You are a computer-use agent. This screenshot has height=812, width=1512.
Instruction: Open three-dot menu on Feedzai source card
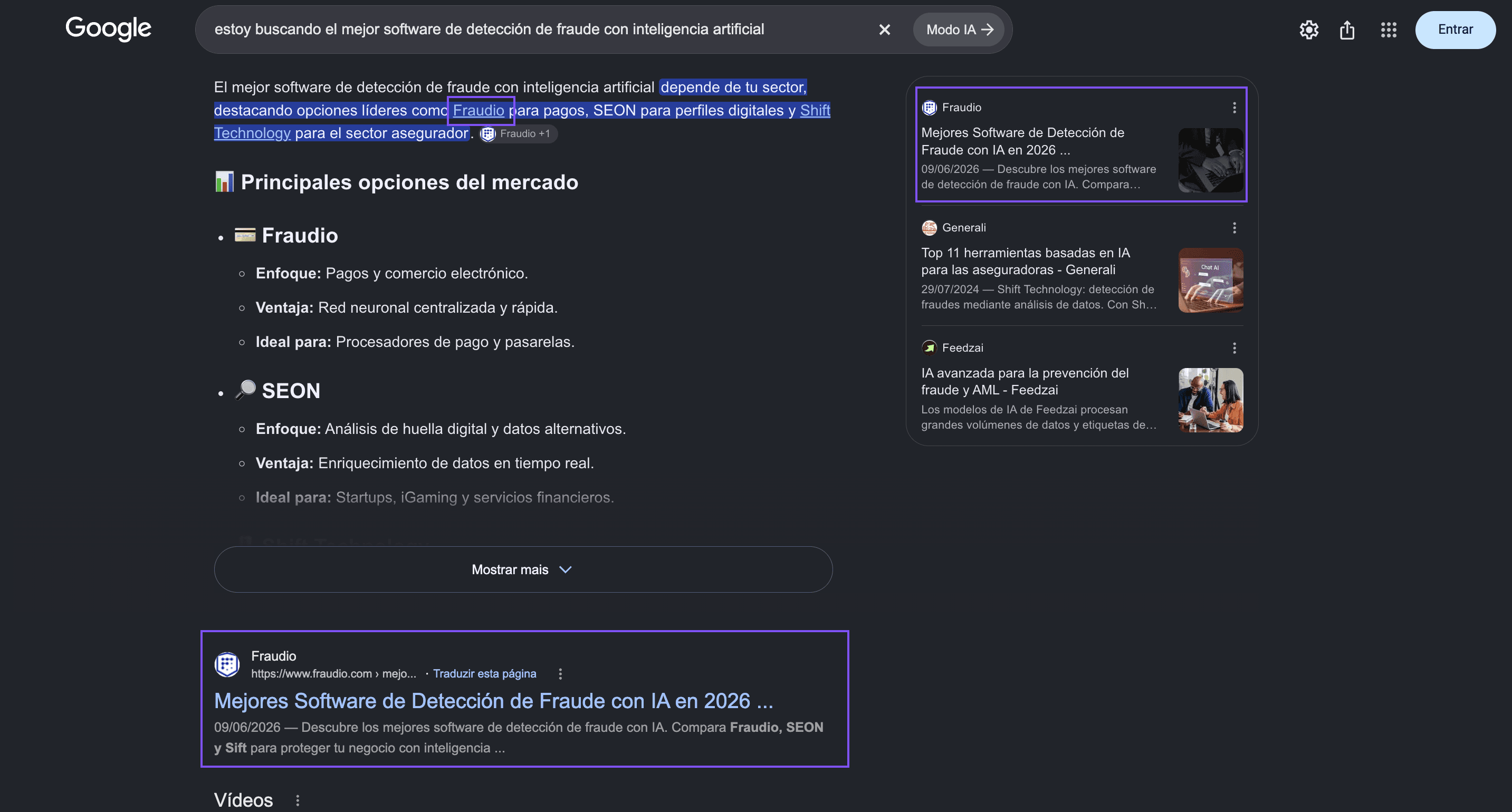[1234, 348]
